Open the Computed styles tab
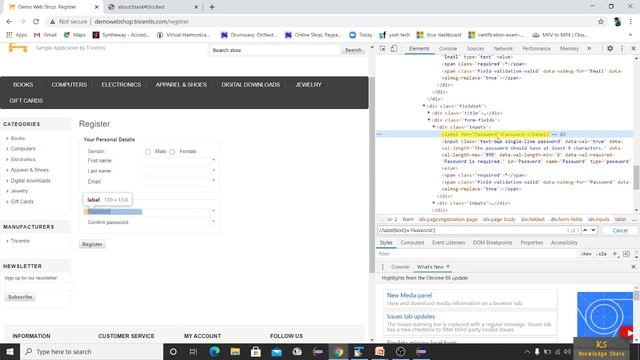 [x=412, y=242]
